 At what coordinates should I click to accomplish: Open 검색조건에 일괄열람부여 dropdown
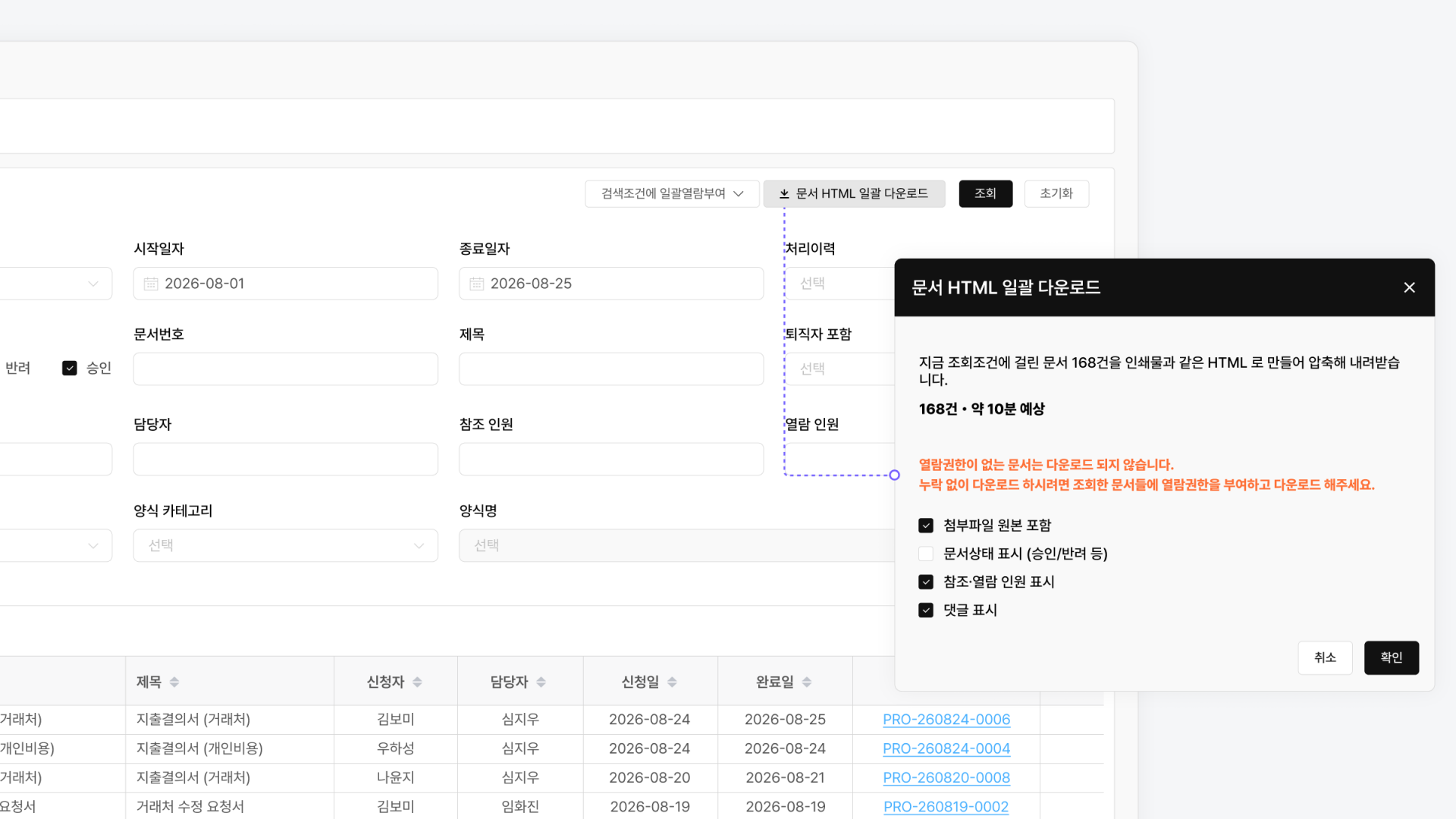(x=672, y=193)
